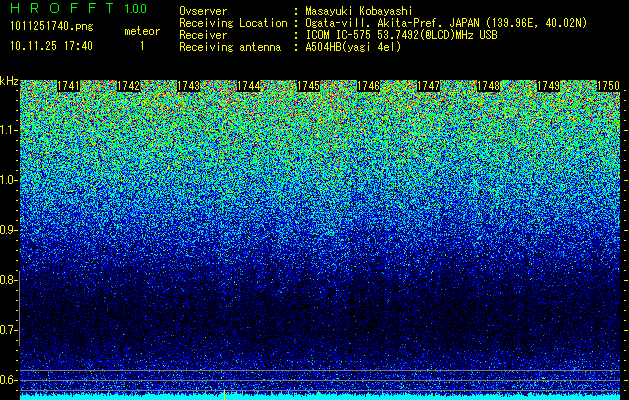The image size is (629, 400).
Task: Click the HROFFT 1.0.0 title text
Action: (79, 8)
